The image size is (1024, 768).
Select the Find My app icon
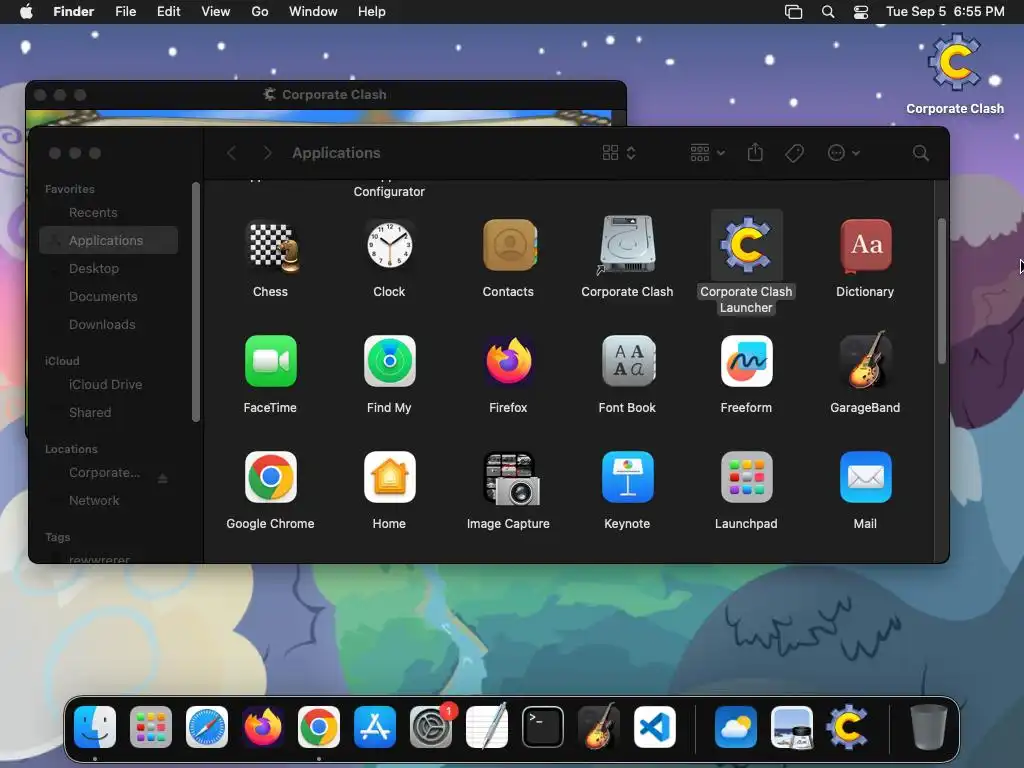click(x=389, y=361)
